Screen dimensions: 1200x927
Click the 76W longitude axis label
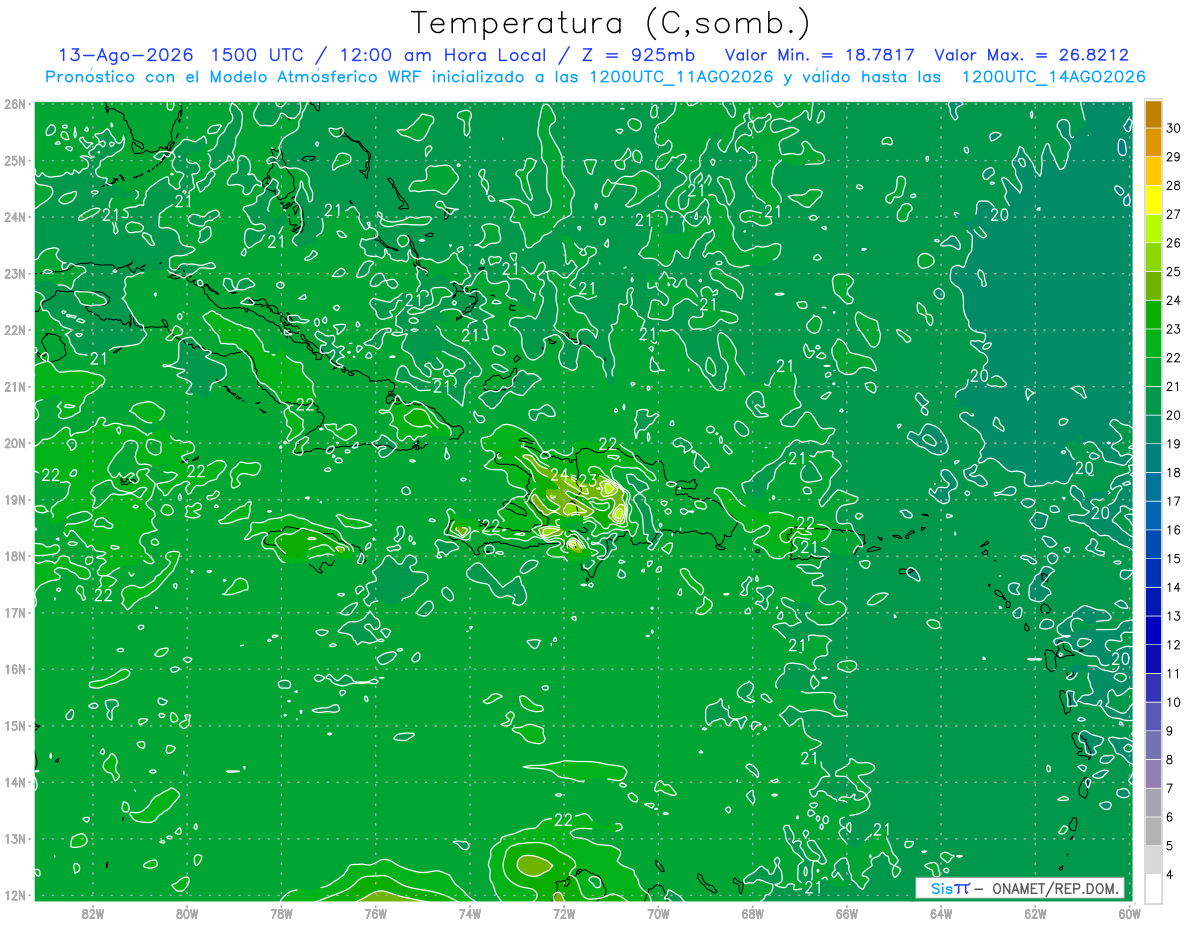[375, 913]
